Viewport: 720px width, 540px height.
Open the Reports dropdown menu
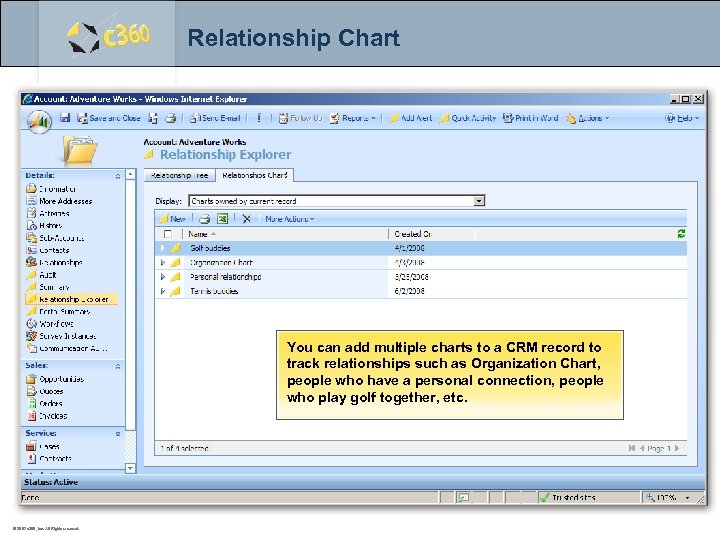click(353, 118)
